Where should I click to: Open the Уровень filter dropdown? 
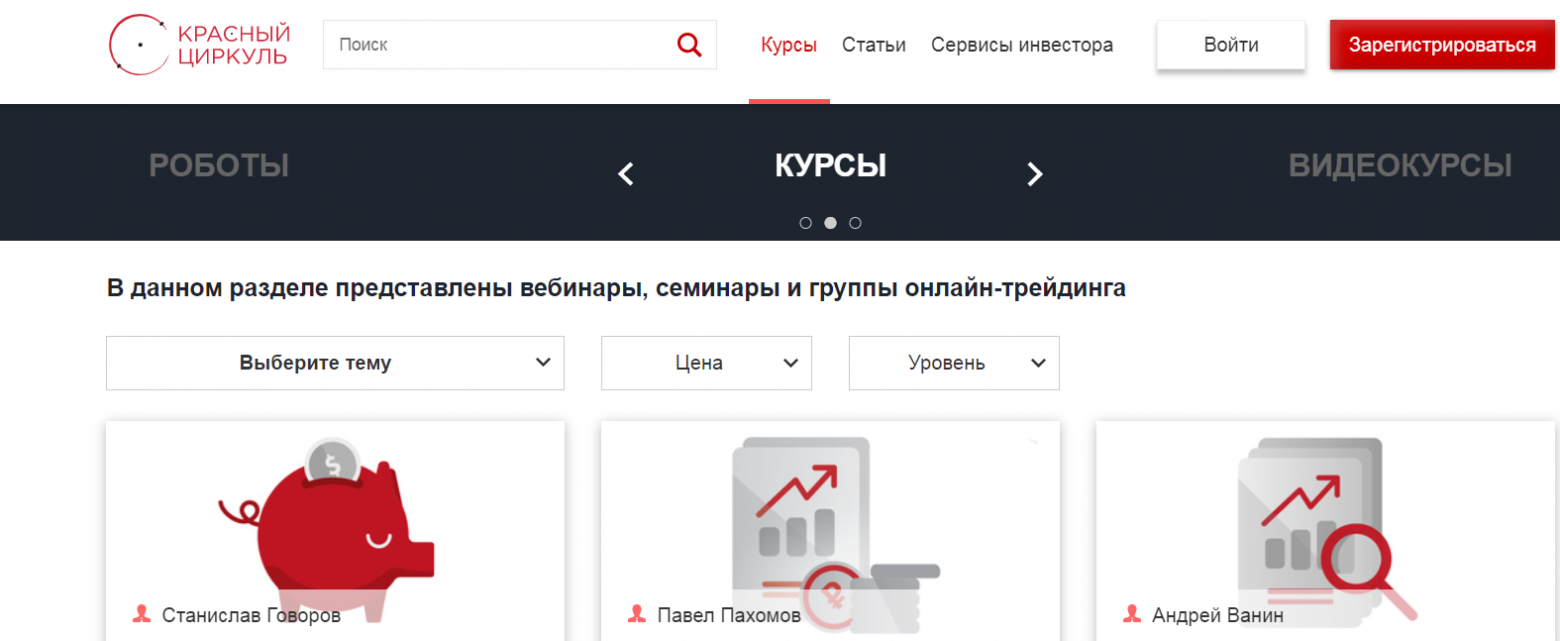pos(954,363)
